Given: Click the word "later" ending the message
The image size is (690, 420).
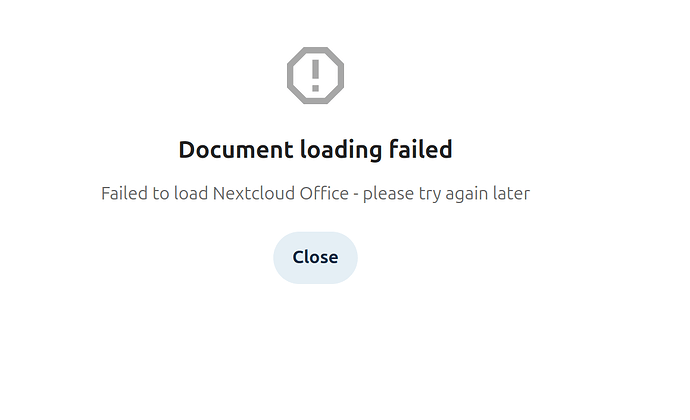Looking at the screenshot, I should pyautogui.click(x=511, y=194).
